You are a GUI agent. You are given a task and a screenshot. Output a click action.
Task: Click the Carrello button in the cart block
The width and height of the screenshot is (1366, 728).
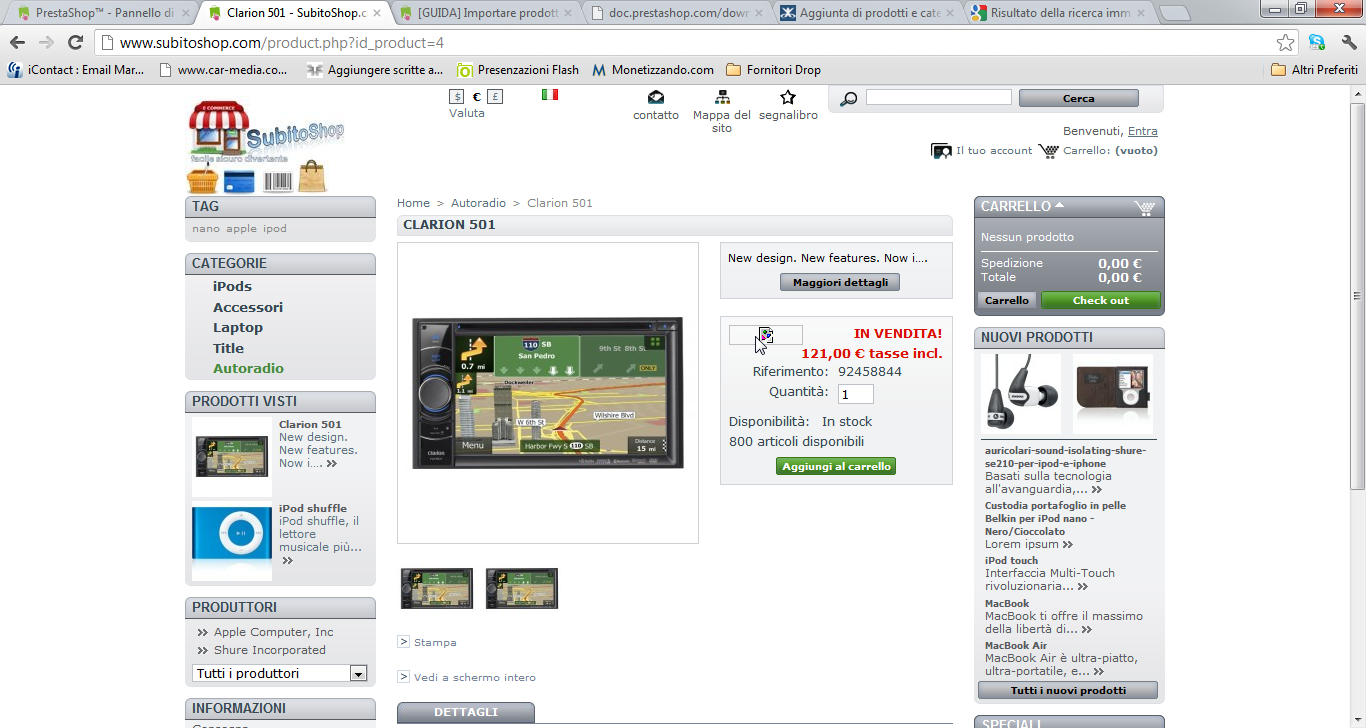coord(1006,300)
